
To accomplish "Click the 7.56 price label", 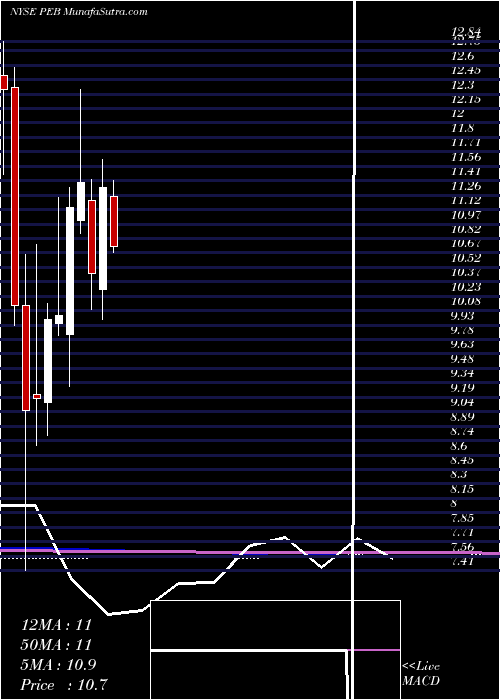I will pos(462,547).
